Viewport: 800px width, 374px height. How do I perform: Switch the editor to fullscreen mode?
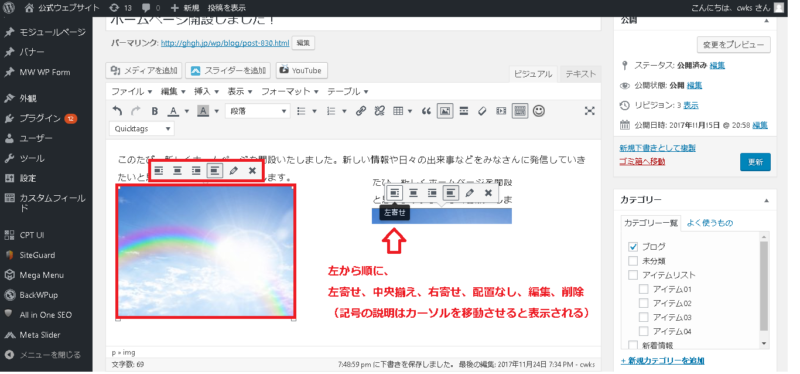tap(590, 111)
